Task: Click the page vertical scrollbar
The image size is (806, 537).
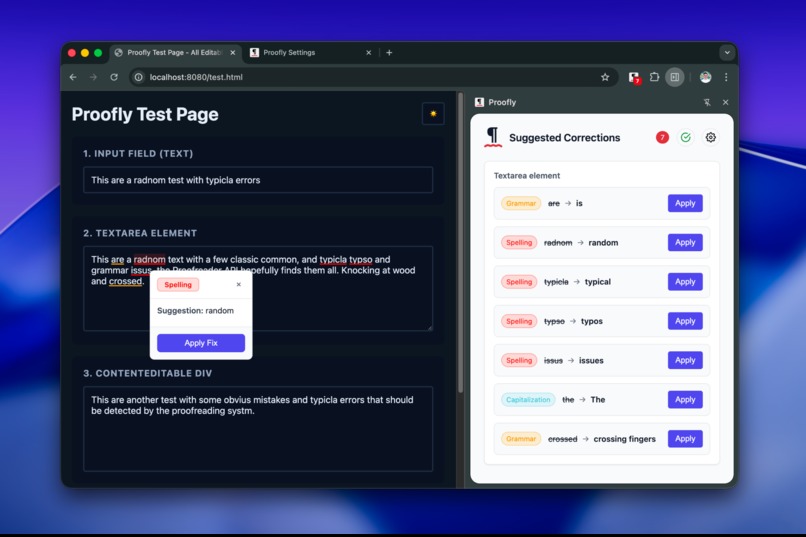Action: (461, 243)
